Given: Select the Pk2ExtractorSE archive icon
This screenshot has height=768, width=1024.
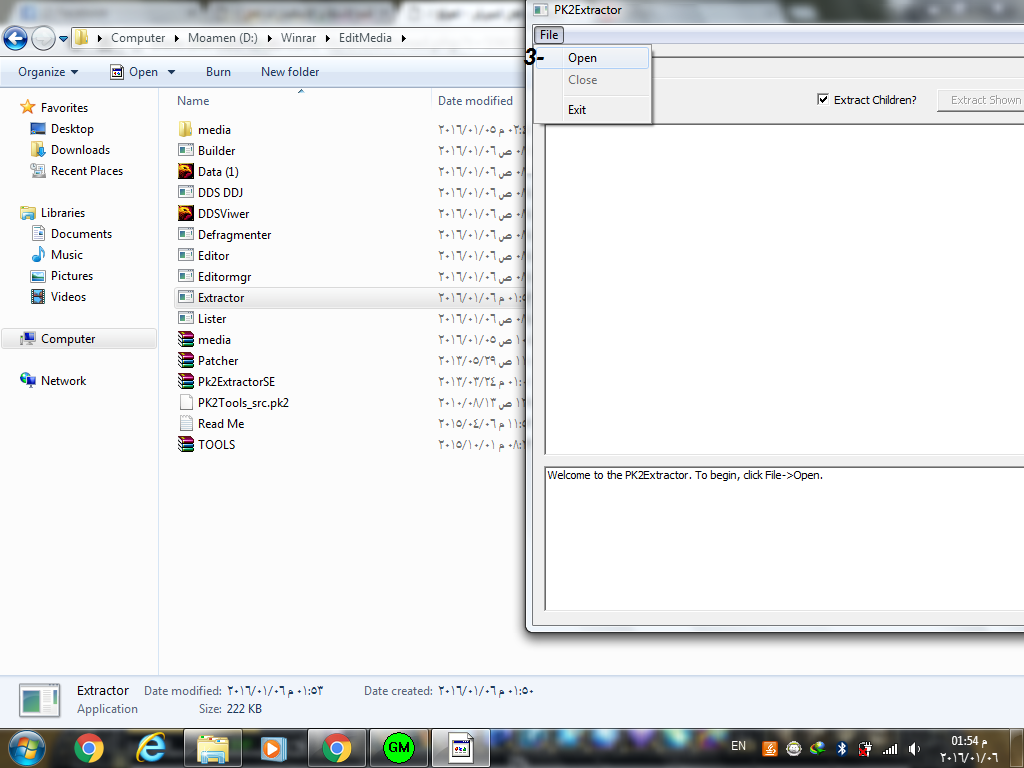Looking at the screenshot, I should [185, 381].
